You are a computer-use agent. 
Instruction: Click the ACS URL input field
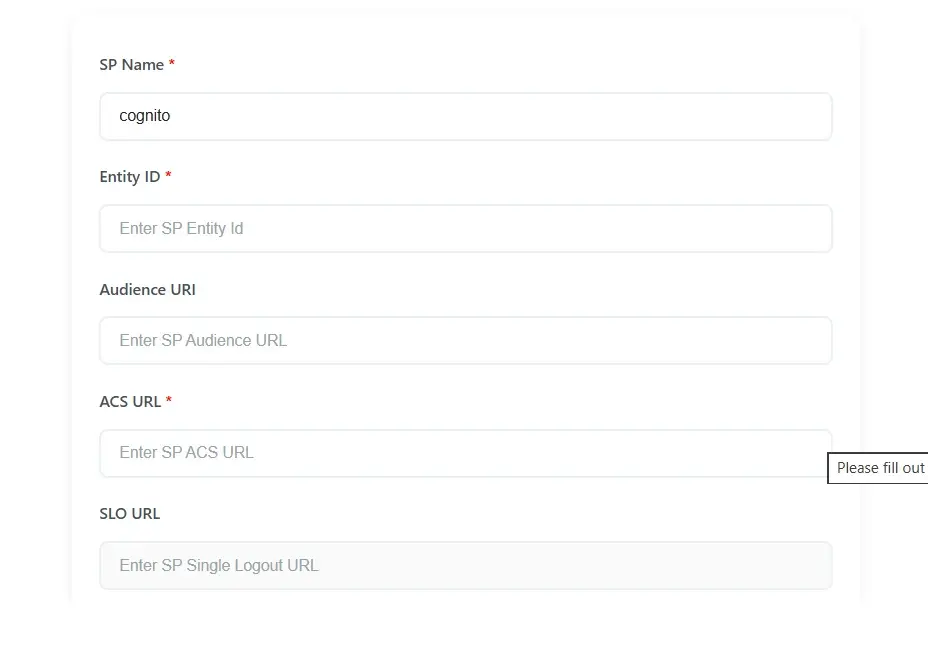coord(465,452)
